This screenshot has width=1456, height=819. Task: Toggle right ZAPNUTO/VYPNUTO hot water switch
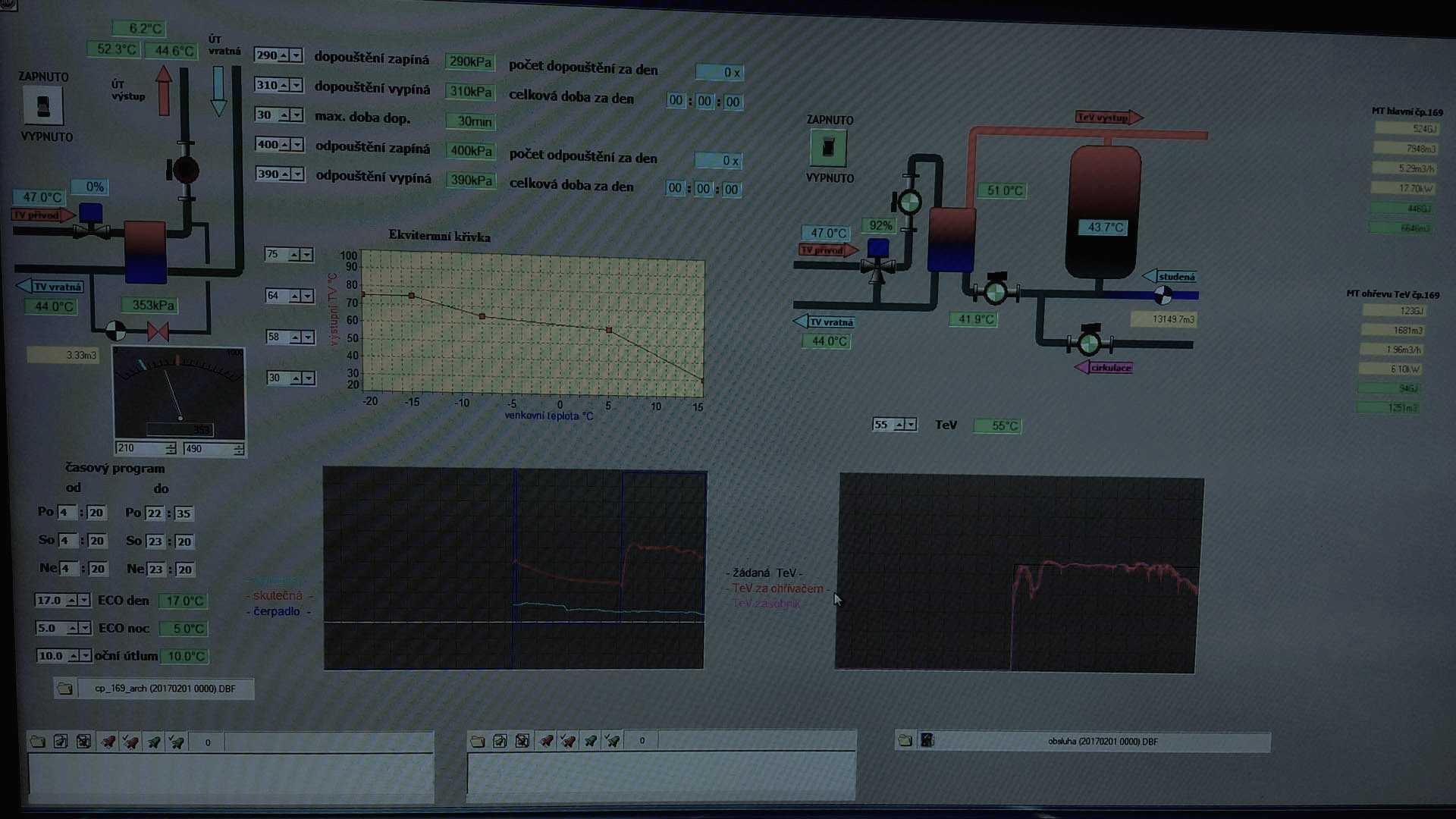828,148
